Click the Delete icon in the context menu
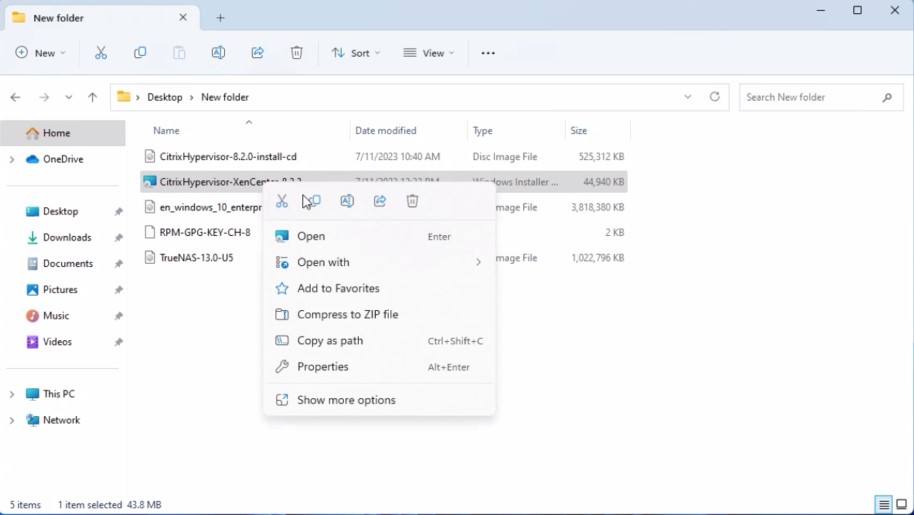This screenshot has height=515, width=914. coord(412,201)
